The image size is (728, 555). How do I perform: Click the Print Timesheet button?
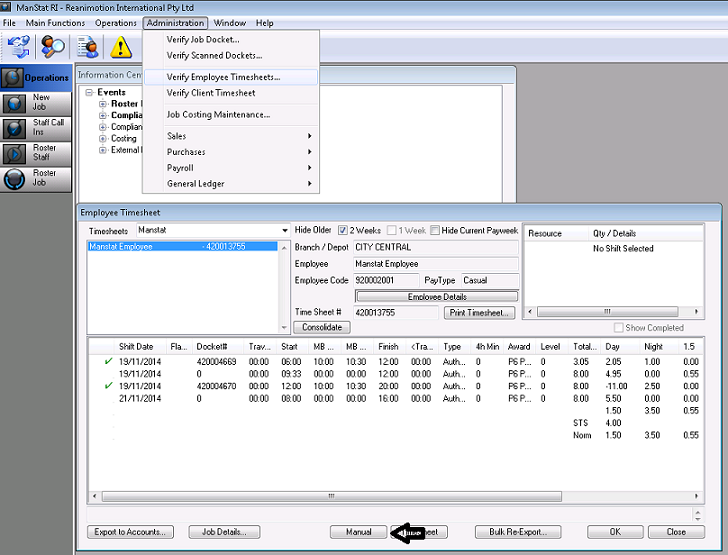point(479,313)
